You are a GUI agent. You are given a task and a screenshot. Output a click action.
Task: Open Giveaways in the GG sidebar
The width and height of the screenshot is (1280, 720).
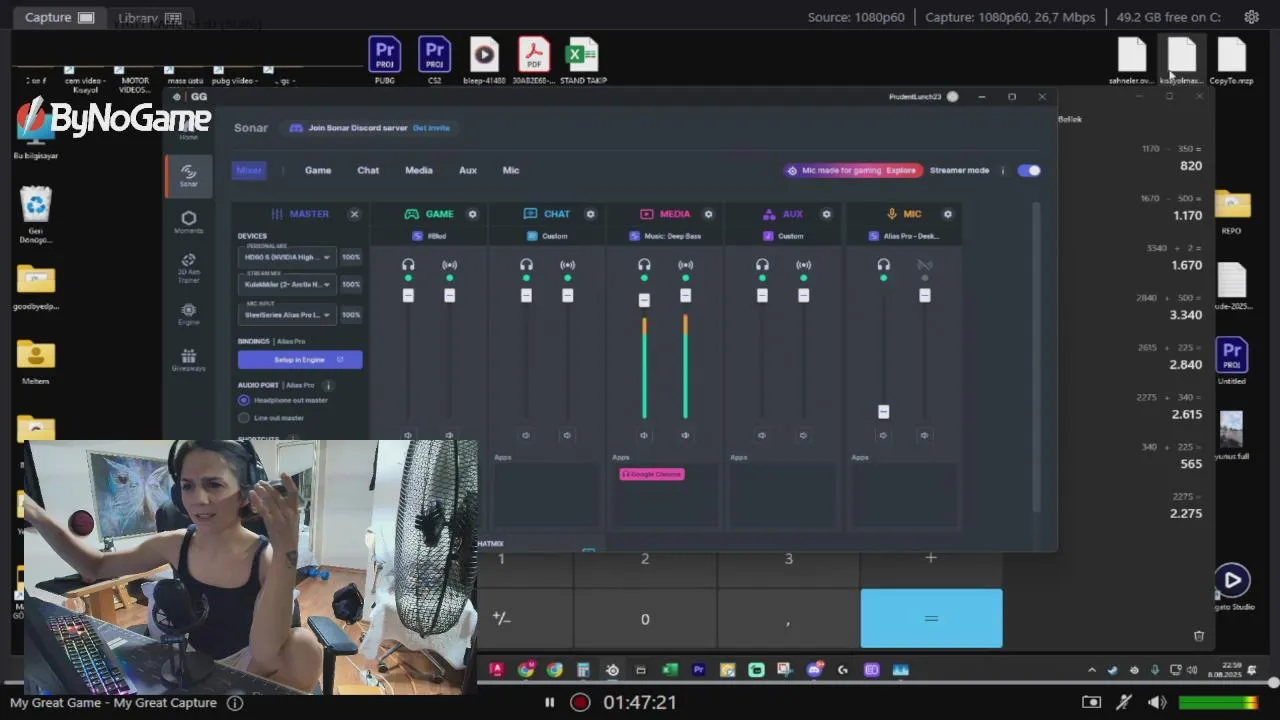tap(188, 361)
